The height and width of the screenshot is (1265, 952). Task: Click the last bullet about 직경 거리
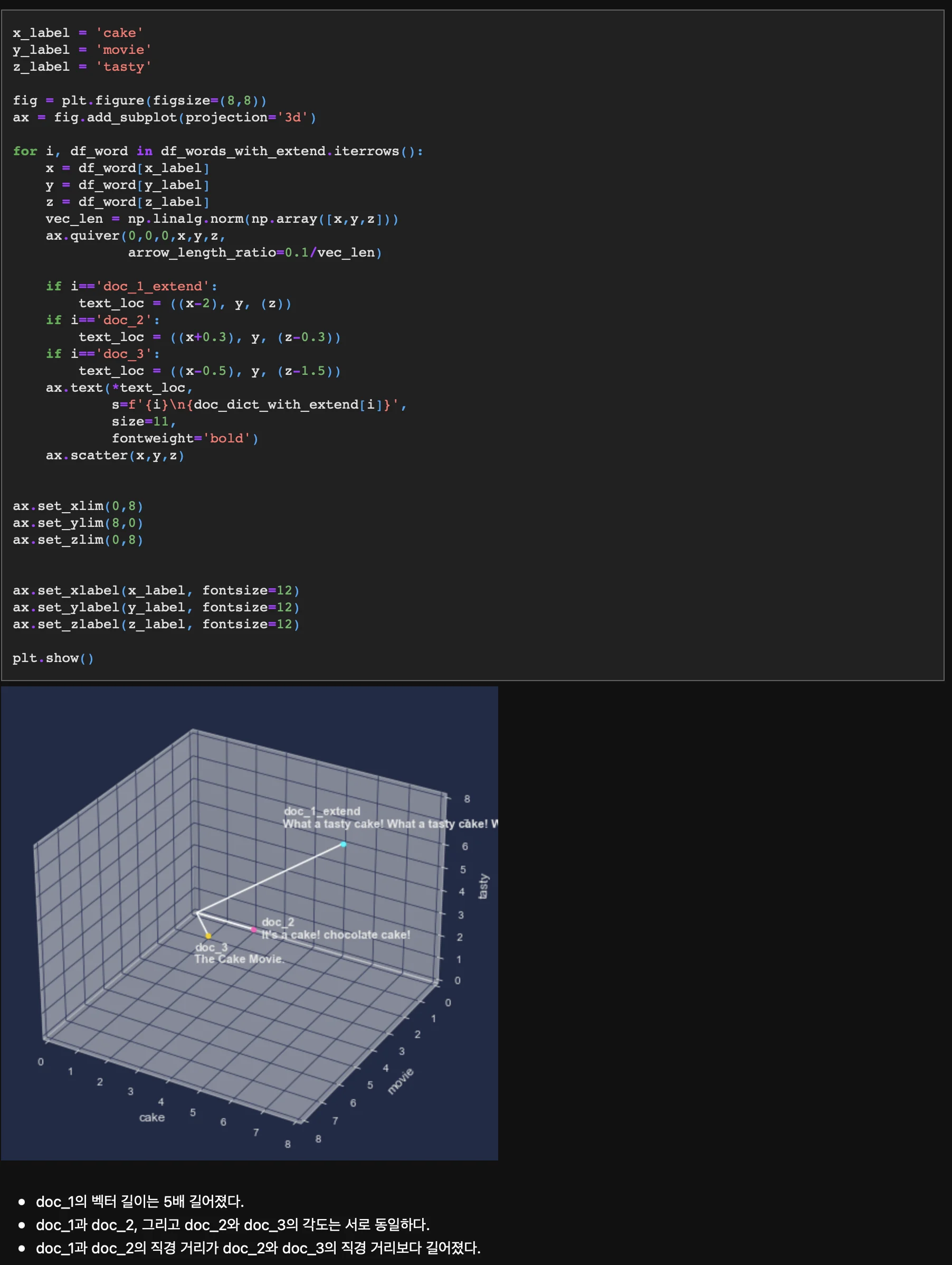pyautogui.click(x=258, y=1248)
